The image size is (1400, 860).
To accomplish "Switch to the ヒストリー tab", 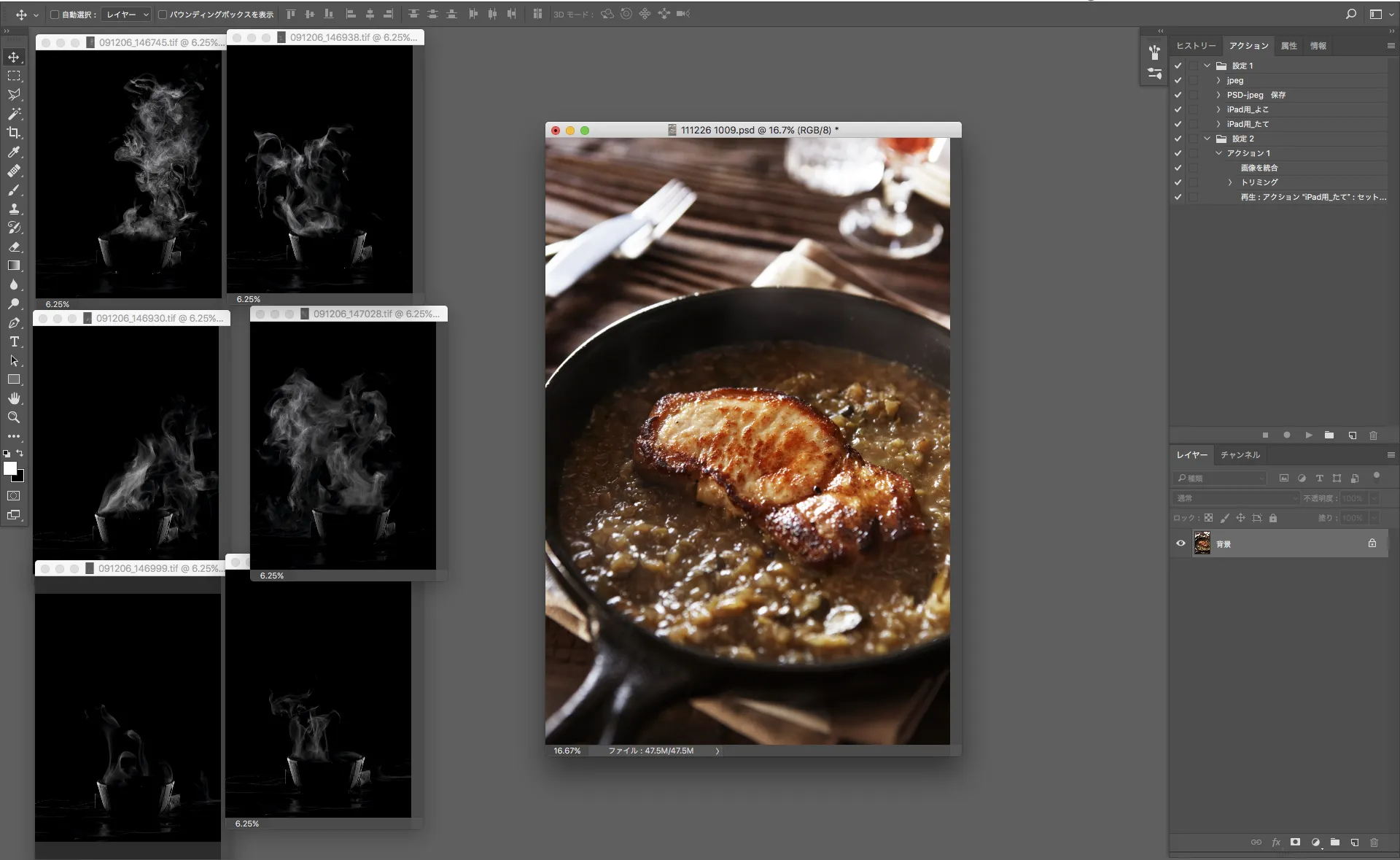I will pyautogui.click(x=1196, y=46).
